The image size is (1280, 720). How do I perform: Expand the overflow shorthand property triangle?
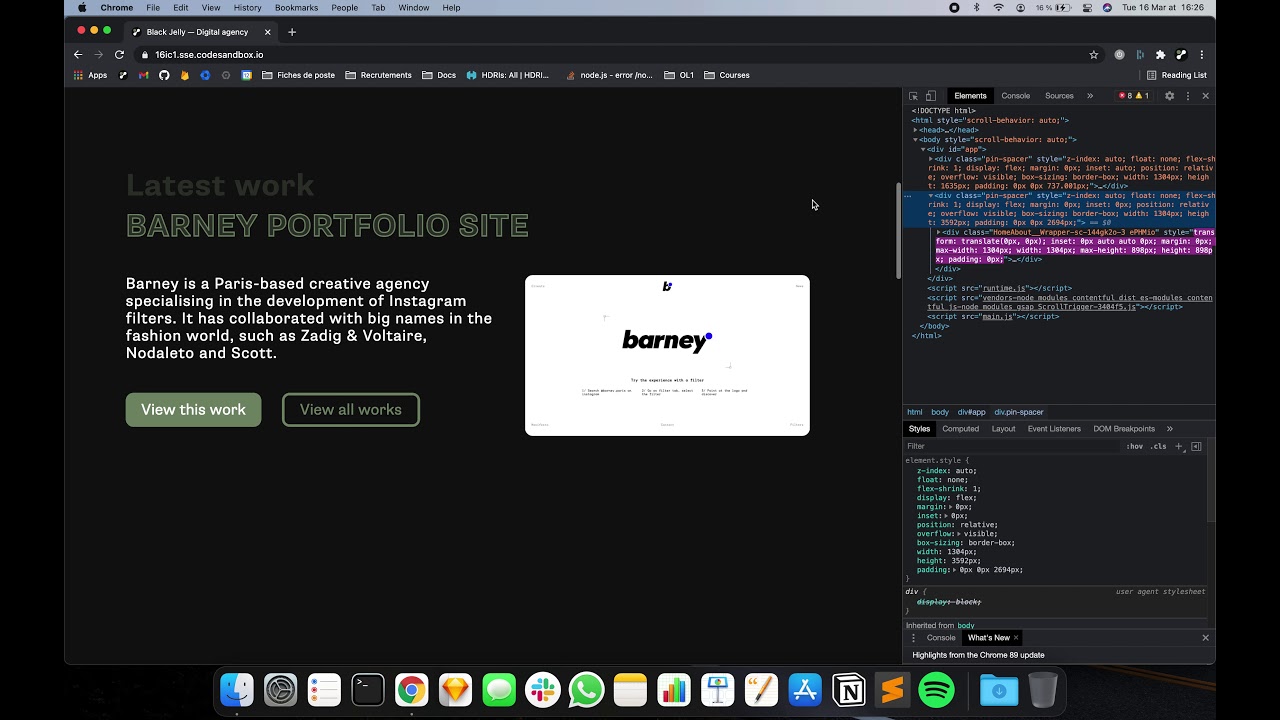coord(958,534)
